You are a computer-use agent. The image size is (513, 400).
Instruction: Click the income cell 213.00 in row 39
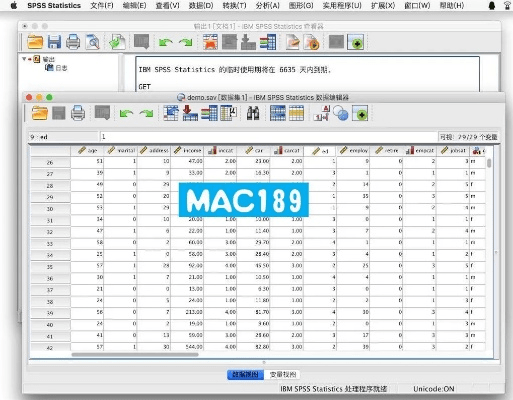click(x=187, y=312)
